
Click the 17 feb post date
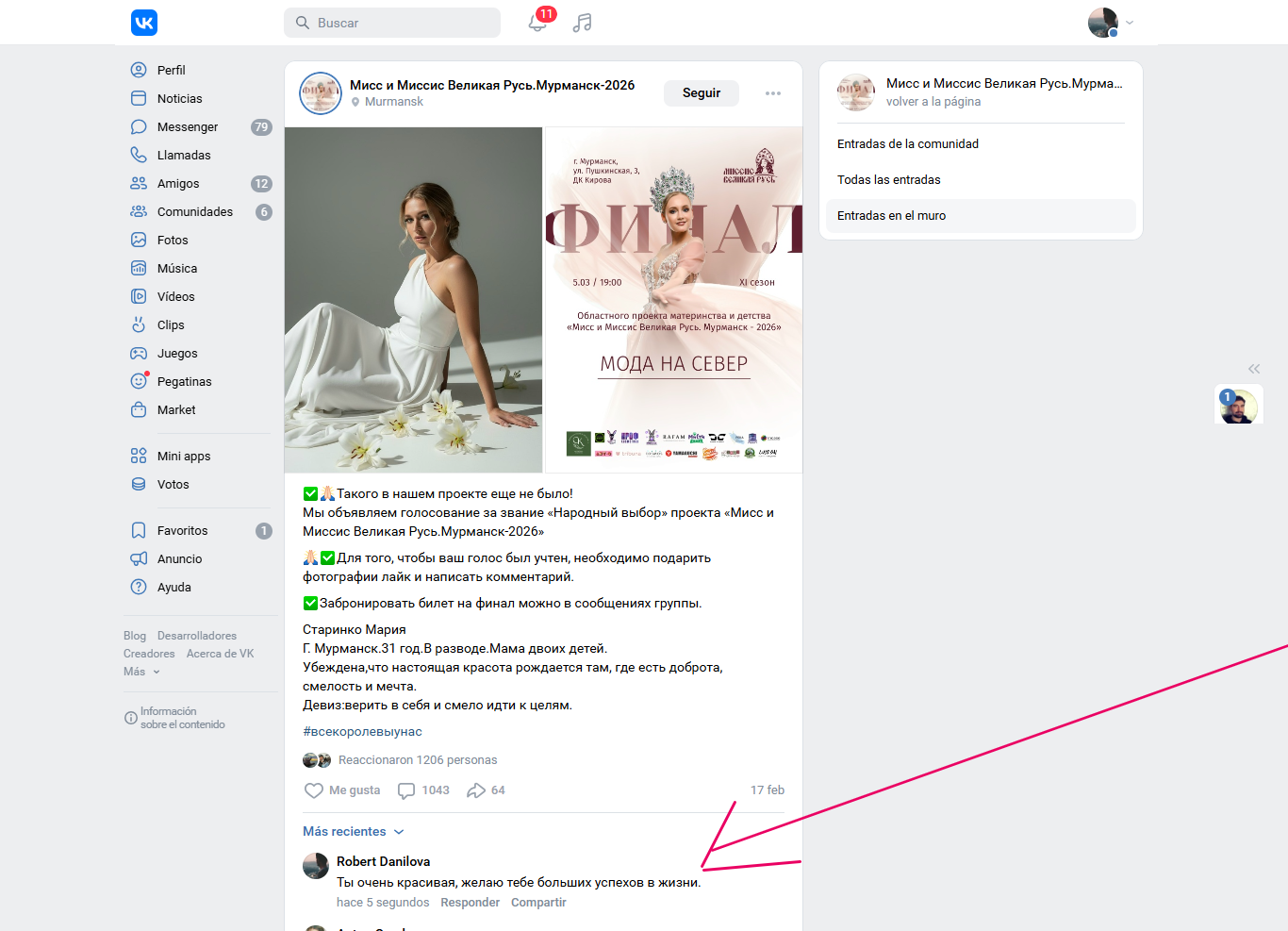pos(768,790)
